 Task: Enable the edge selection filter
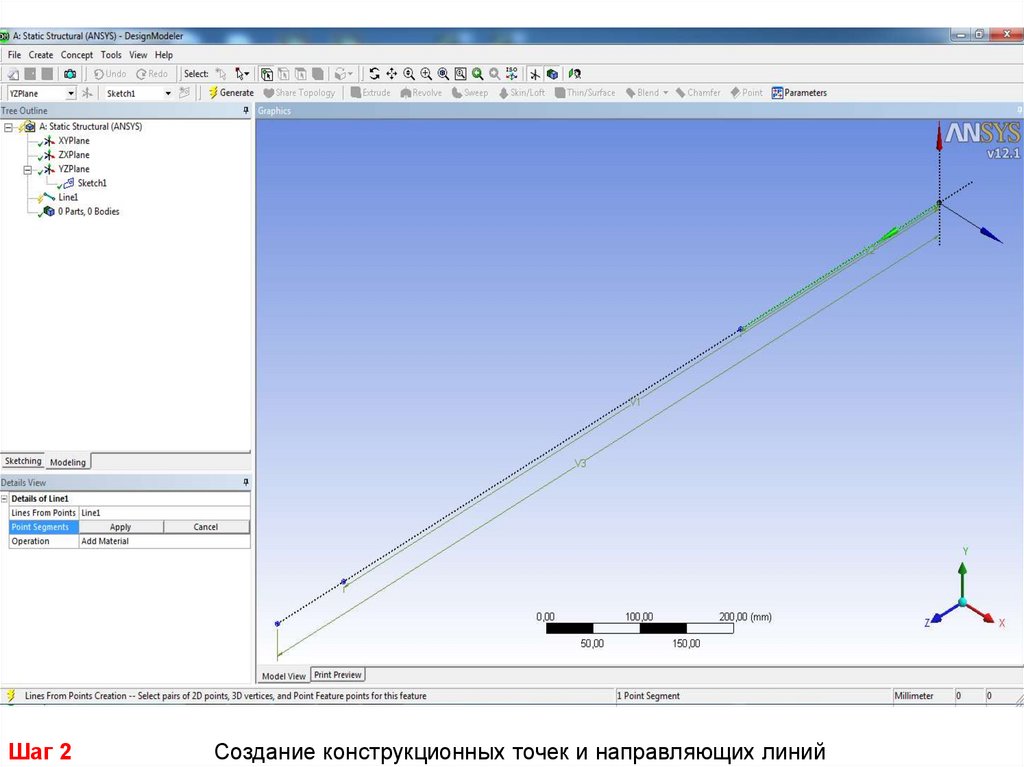point(283,74)
